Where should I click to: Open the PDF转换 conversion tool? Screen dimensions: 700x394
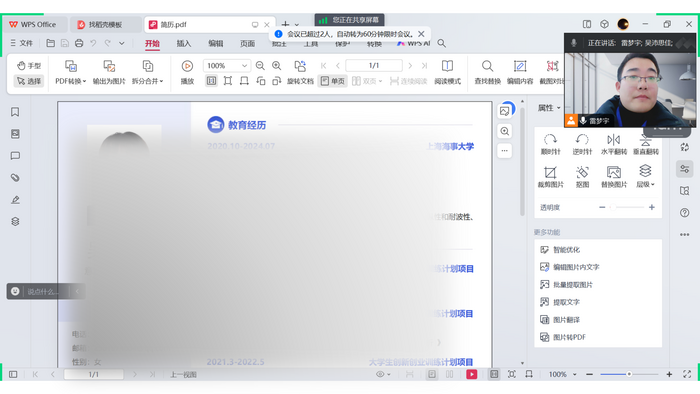pos(71,72)
